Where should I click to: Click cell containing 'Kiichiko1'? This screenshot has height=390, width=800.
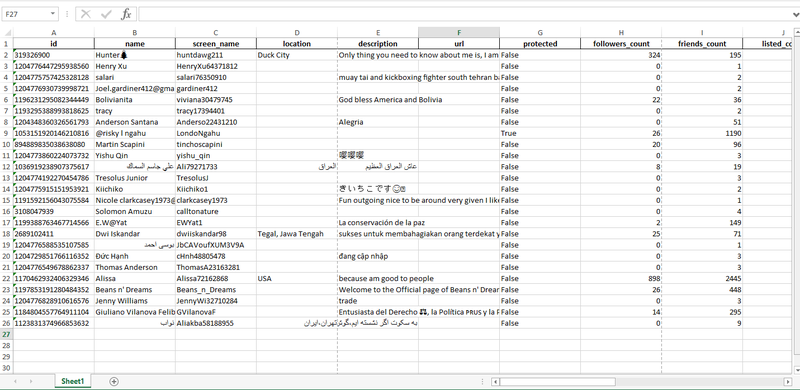[216, 189]
